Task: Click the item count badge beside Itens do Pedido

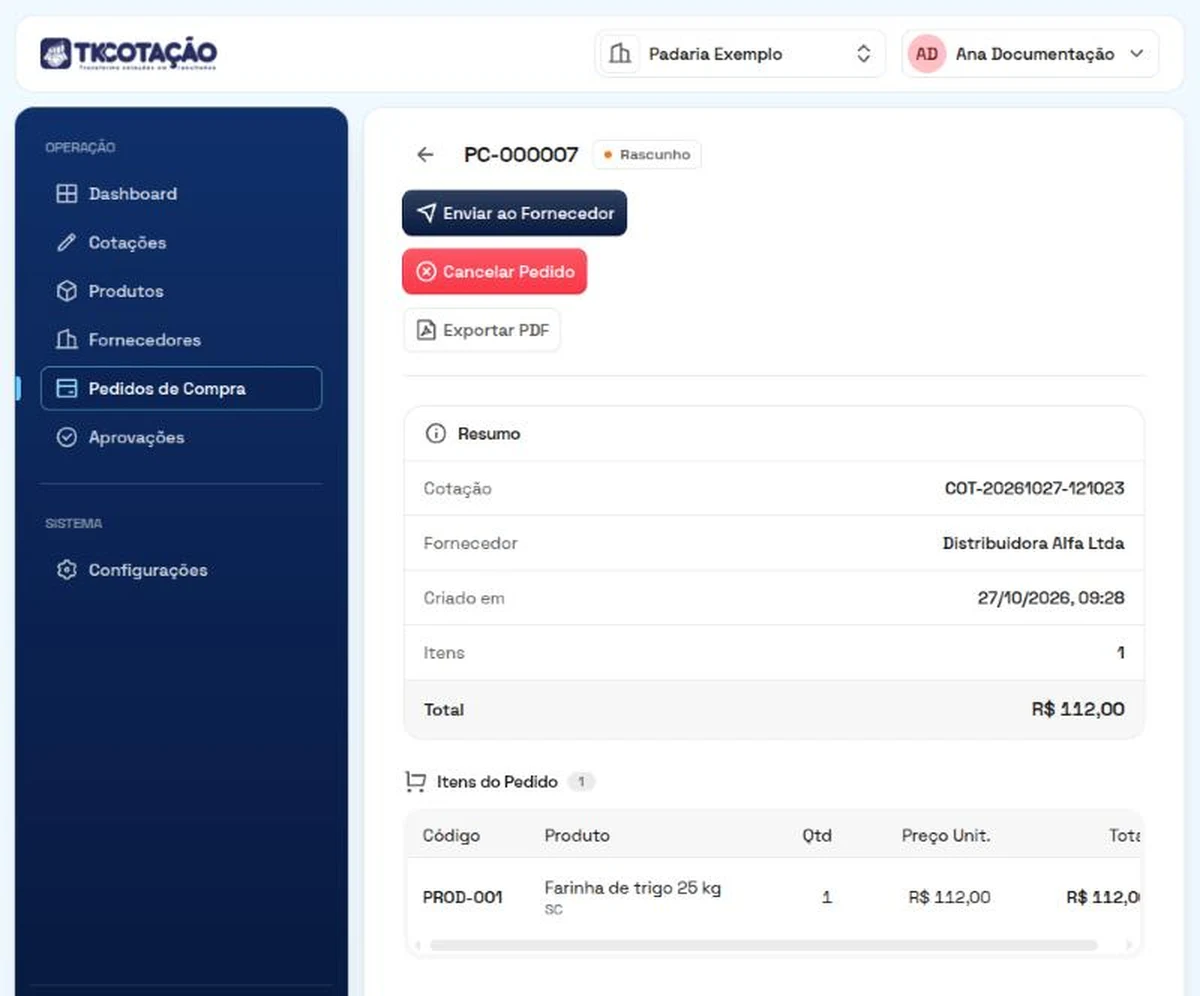Action: coord(581,782)
